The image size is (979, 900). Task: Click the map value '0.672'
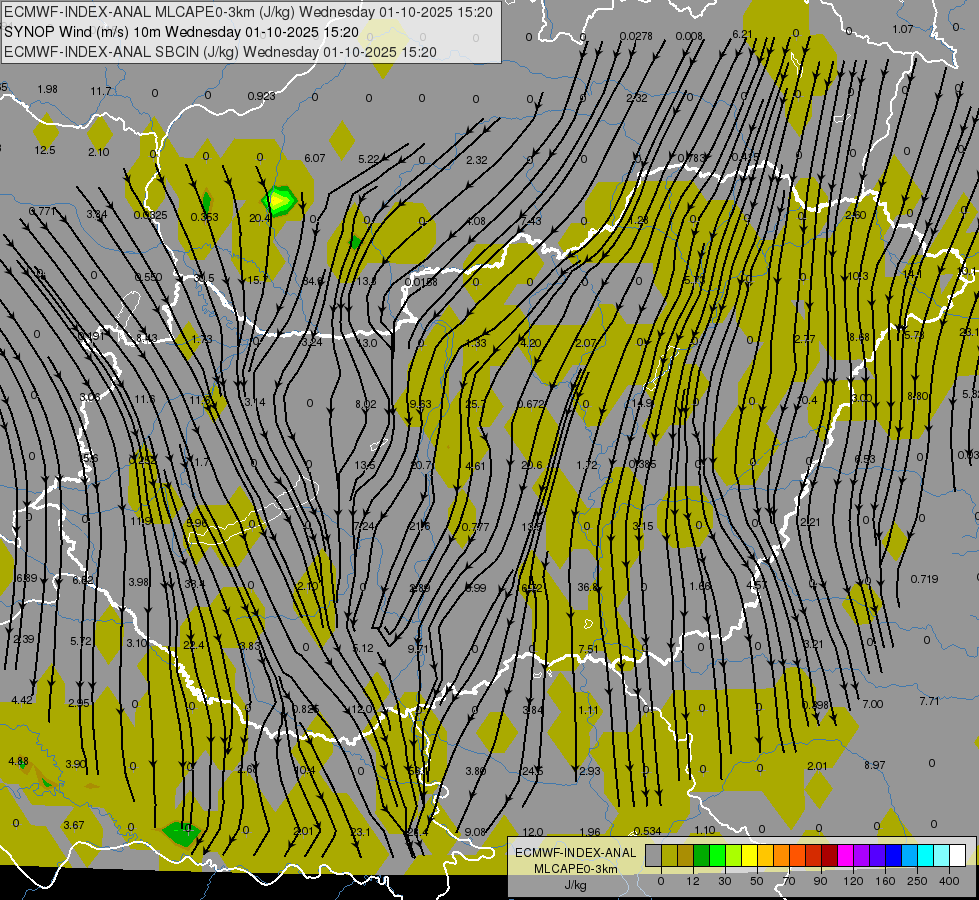pos(531,404)
